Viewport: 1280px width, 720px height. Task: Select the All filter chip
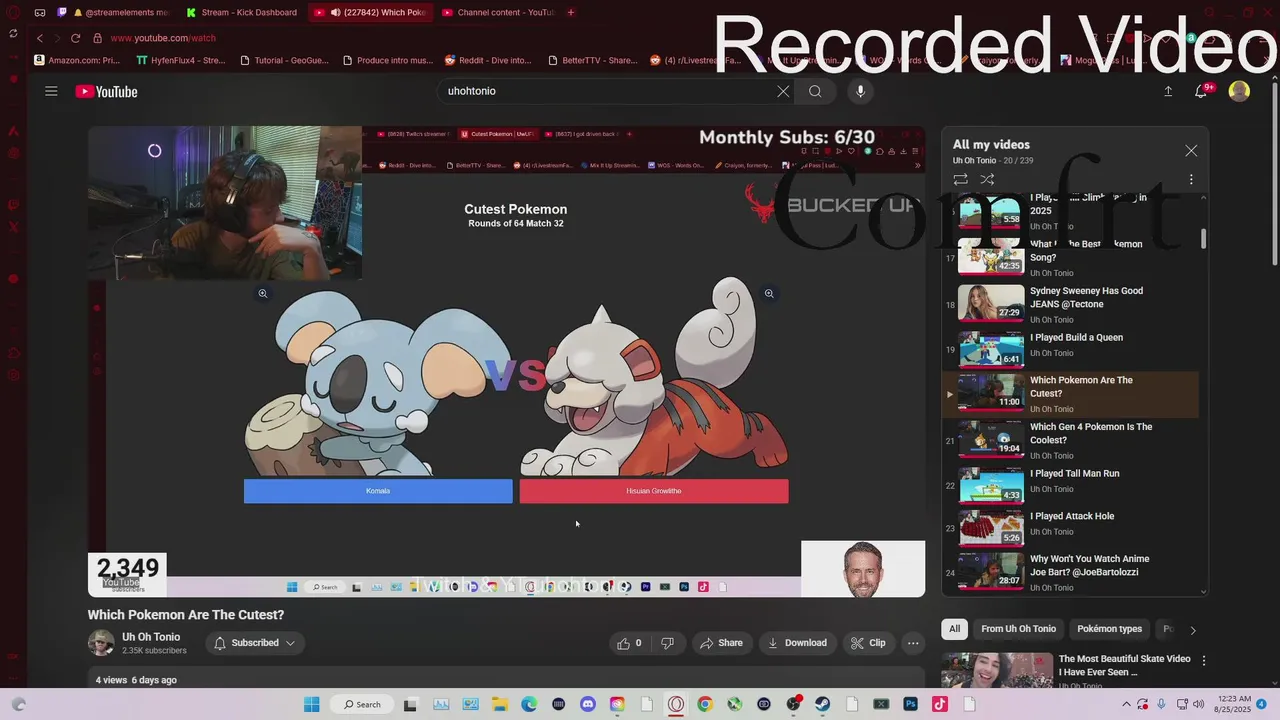[x=954, y=629]
